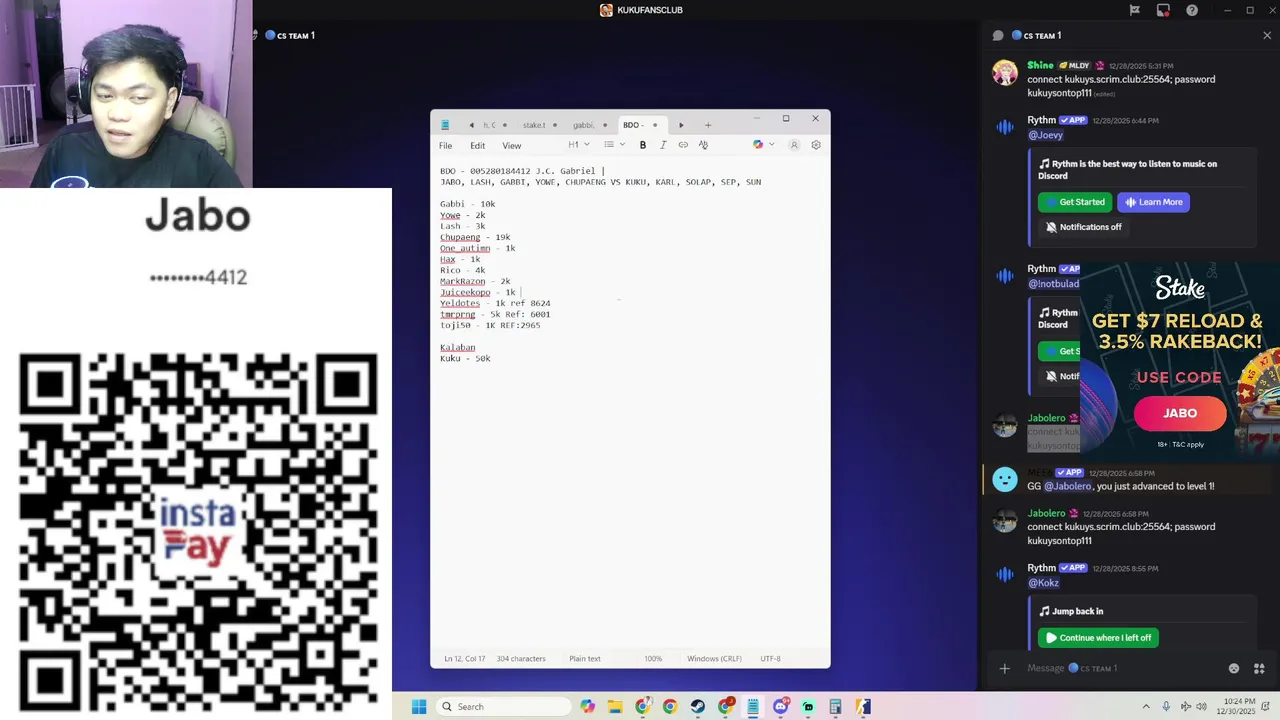Click the 100% zoom level

click(653, 659)
